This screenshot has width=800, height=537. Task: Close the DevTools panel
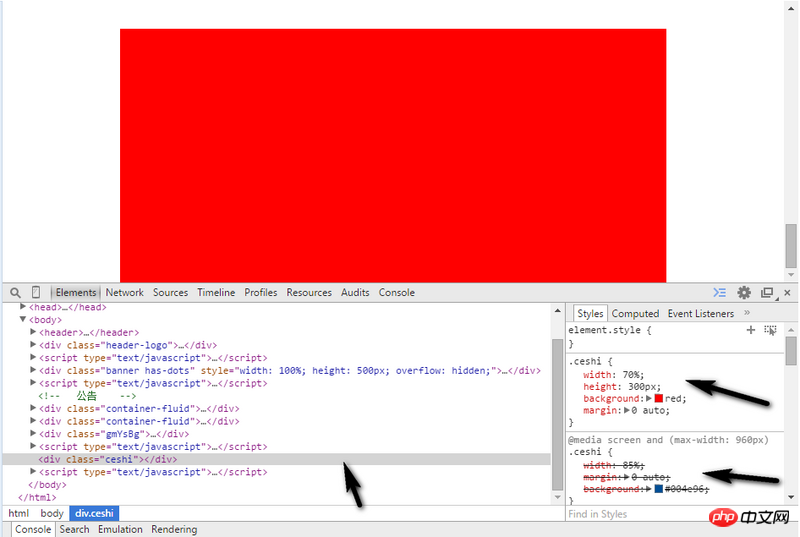787,292
